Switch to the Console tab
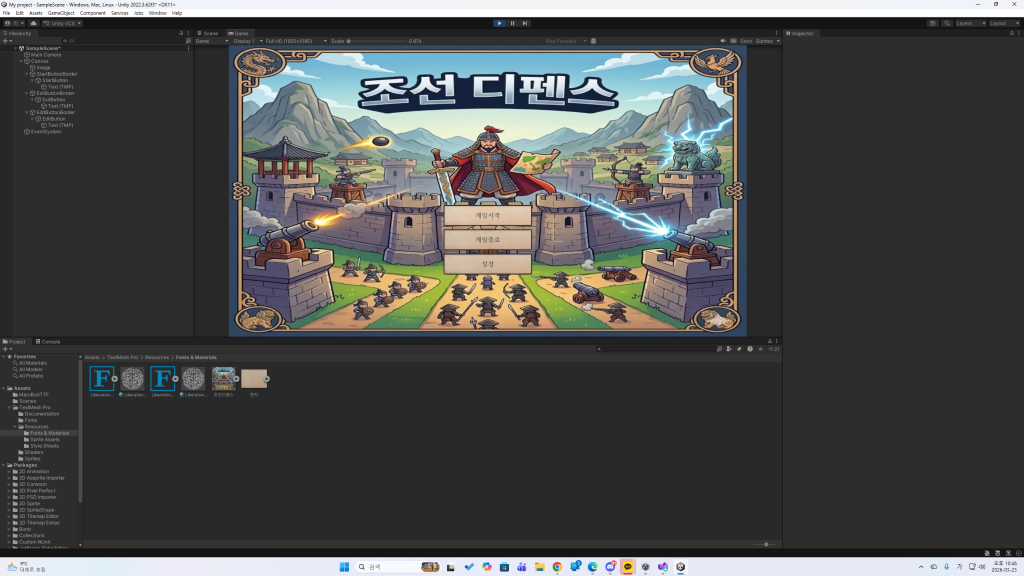The image size is (1024, 576). pyautogui.click(x=49, y=341)
